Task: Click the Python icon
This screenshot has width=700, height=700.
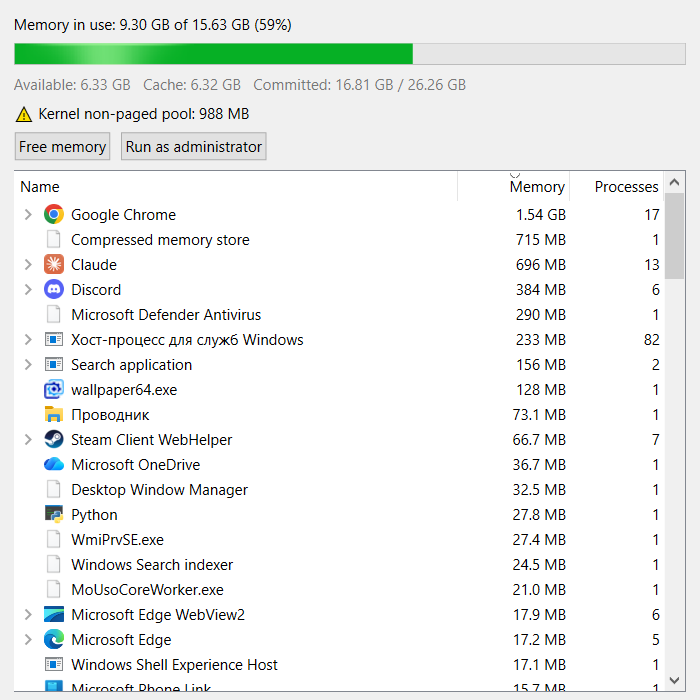Action: click(54, 515)
